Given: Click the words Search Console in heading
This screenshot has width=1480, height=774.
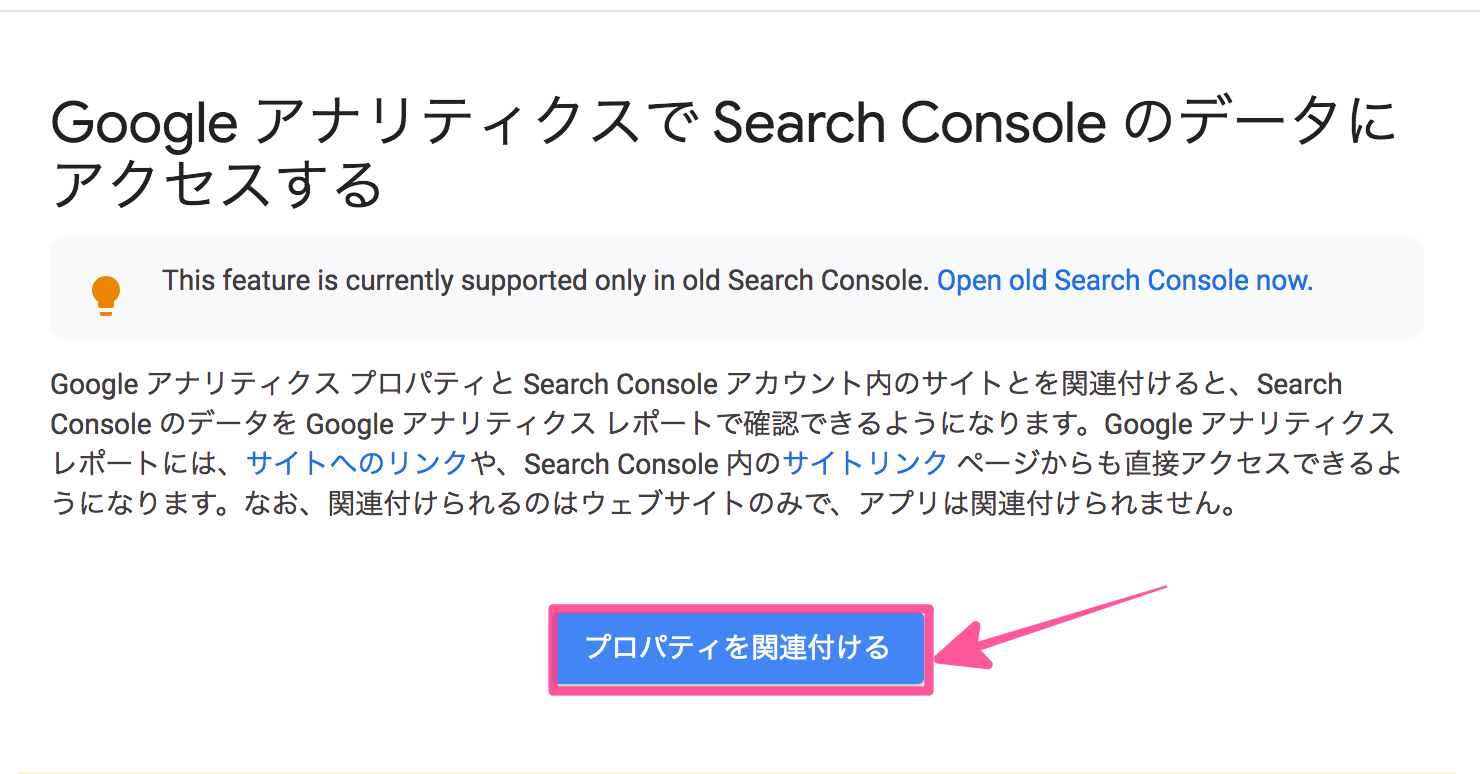Looking at the screenshot, I should click(x=908, y=124).
